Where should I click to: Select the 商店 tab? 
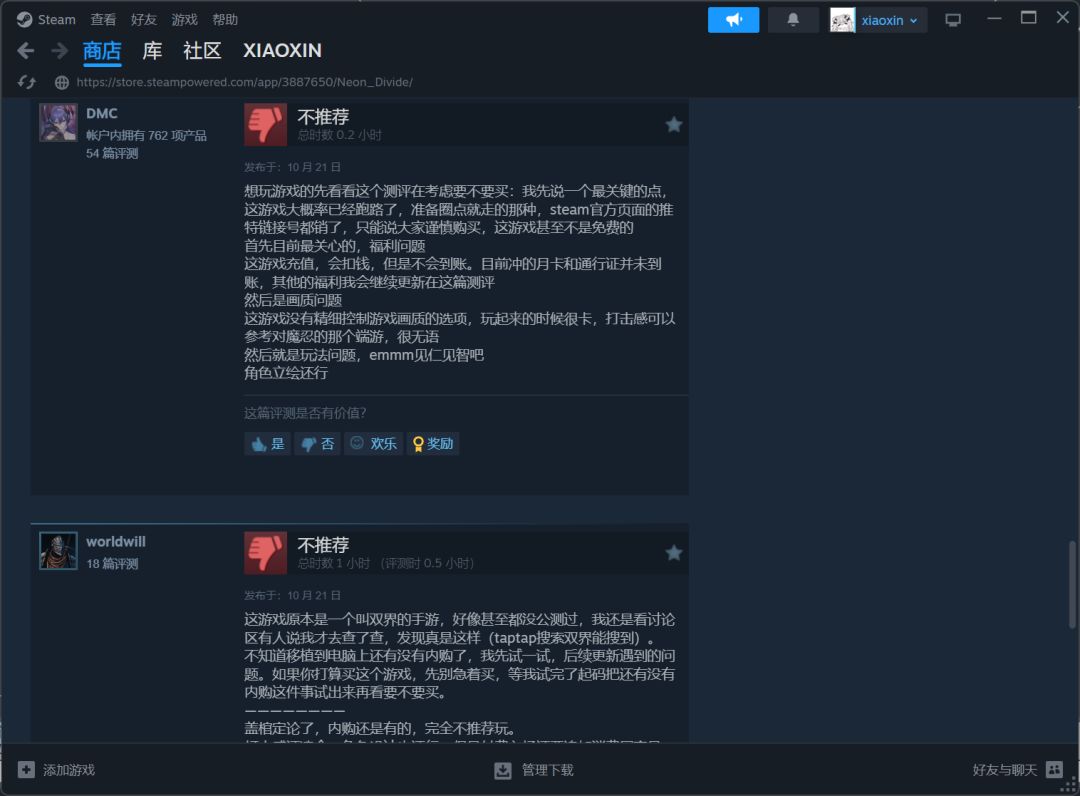(102, 51)
